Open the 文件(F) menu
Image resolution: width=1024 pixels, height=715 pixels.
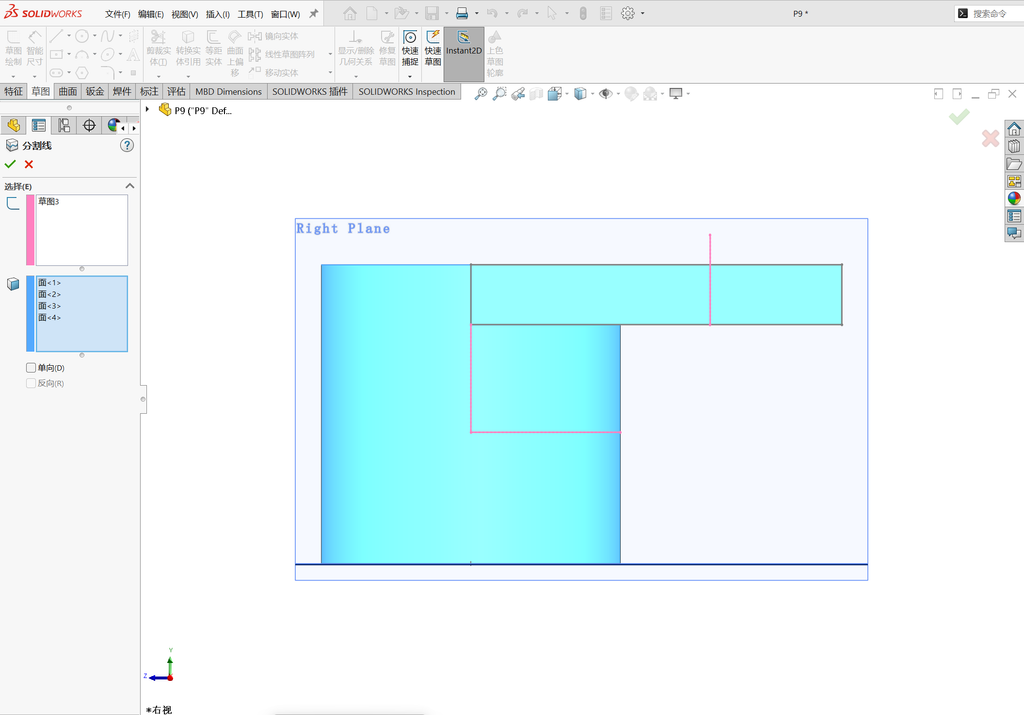[x=118, y=14]
